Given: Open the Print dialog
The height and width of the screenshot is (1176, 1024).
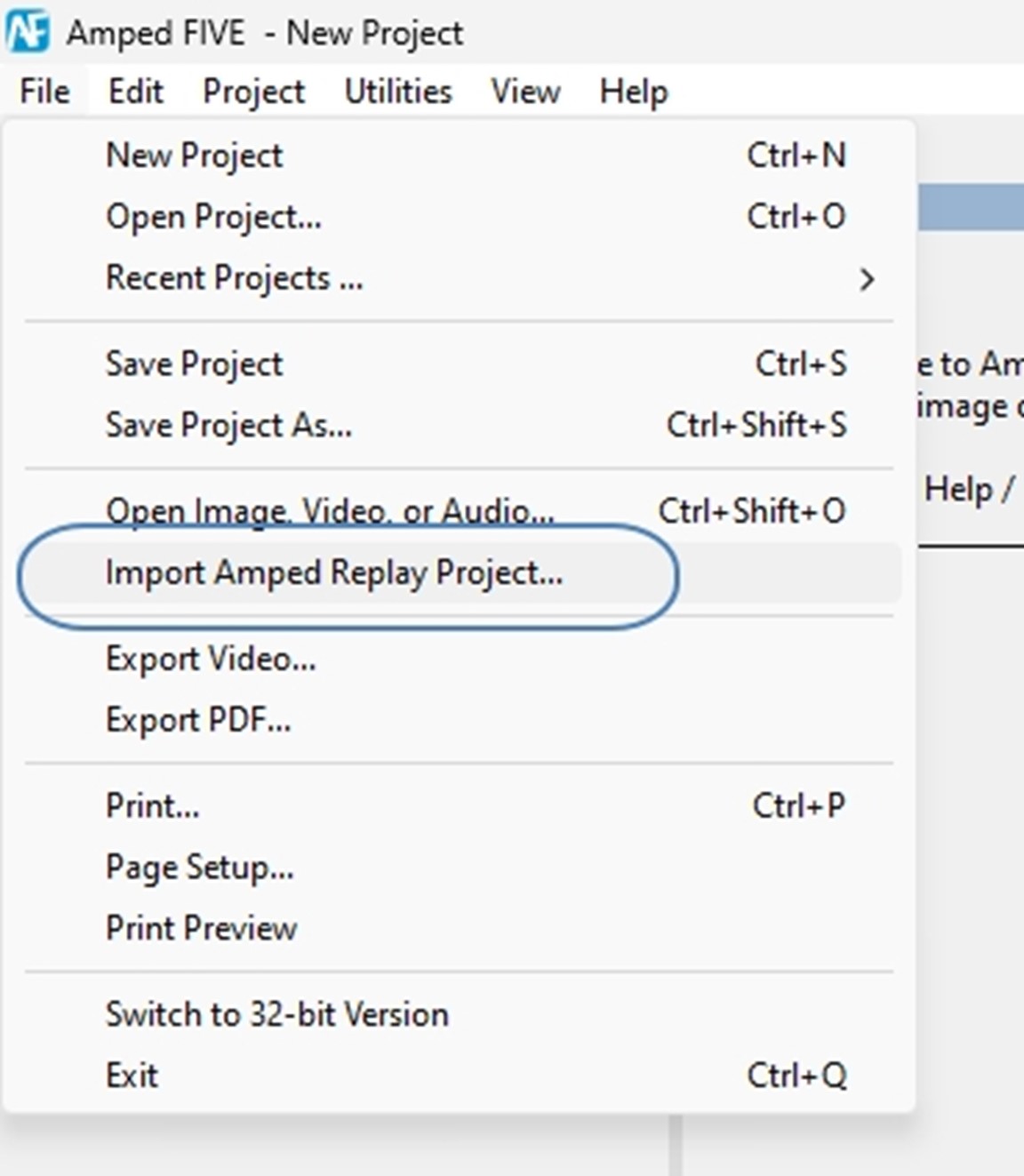Looking at the screenshot, I should [x=153, y=805].
